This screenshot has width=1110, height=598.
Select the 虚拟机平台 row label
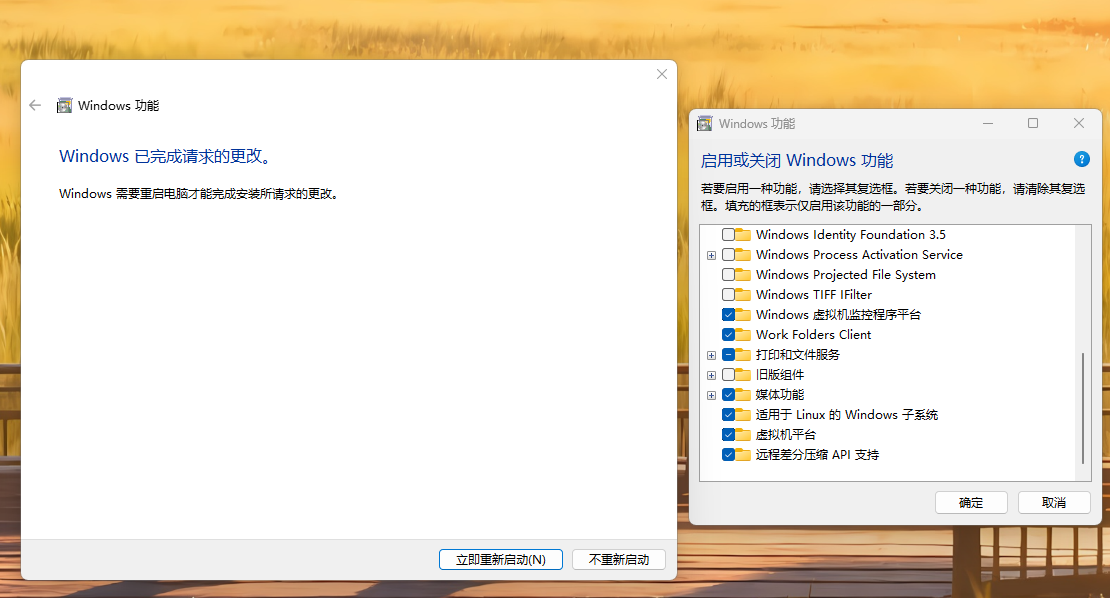pos(786,435)
